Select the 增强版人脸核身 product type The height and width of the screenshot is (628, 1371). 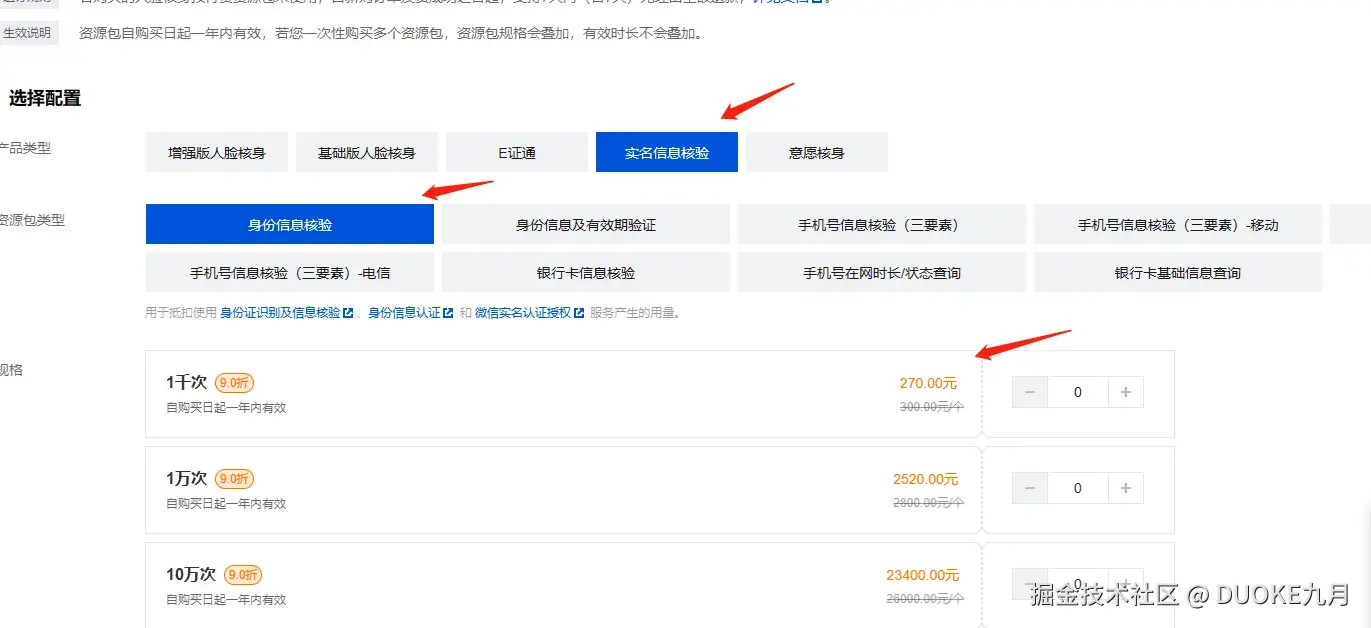point(217,153)
